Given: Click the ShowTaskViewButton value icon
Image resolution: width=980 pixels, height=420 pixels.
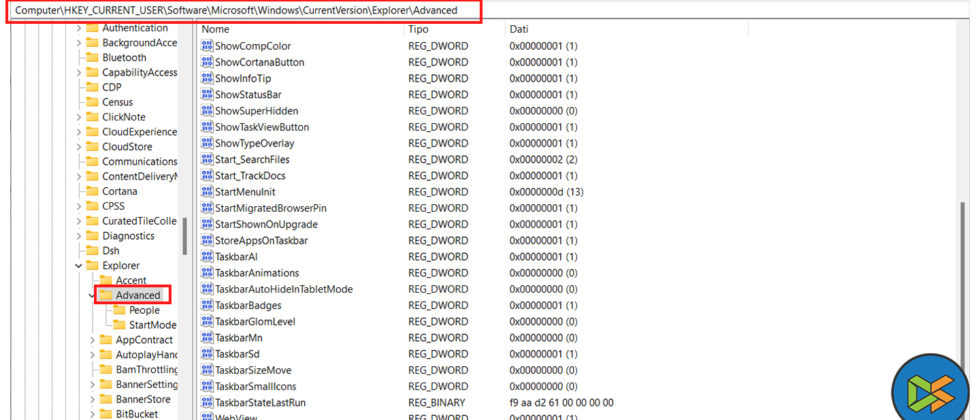Looking at the screenshot, I should coord(207,127).
